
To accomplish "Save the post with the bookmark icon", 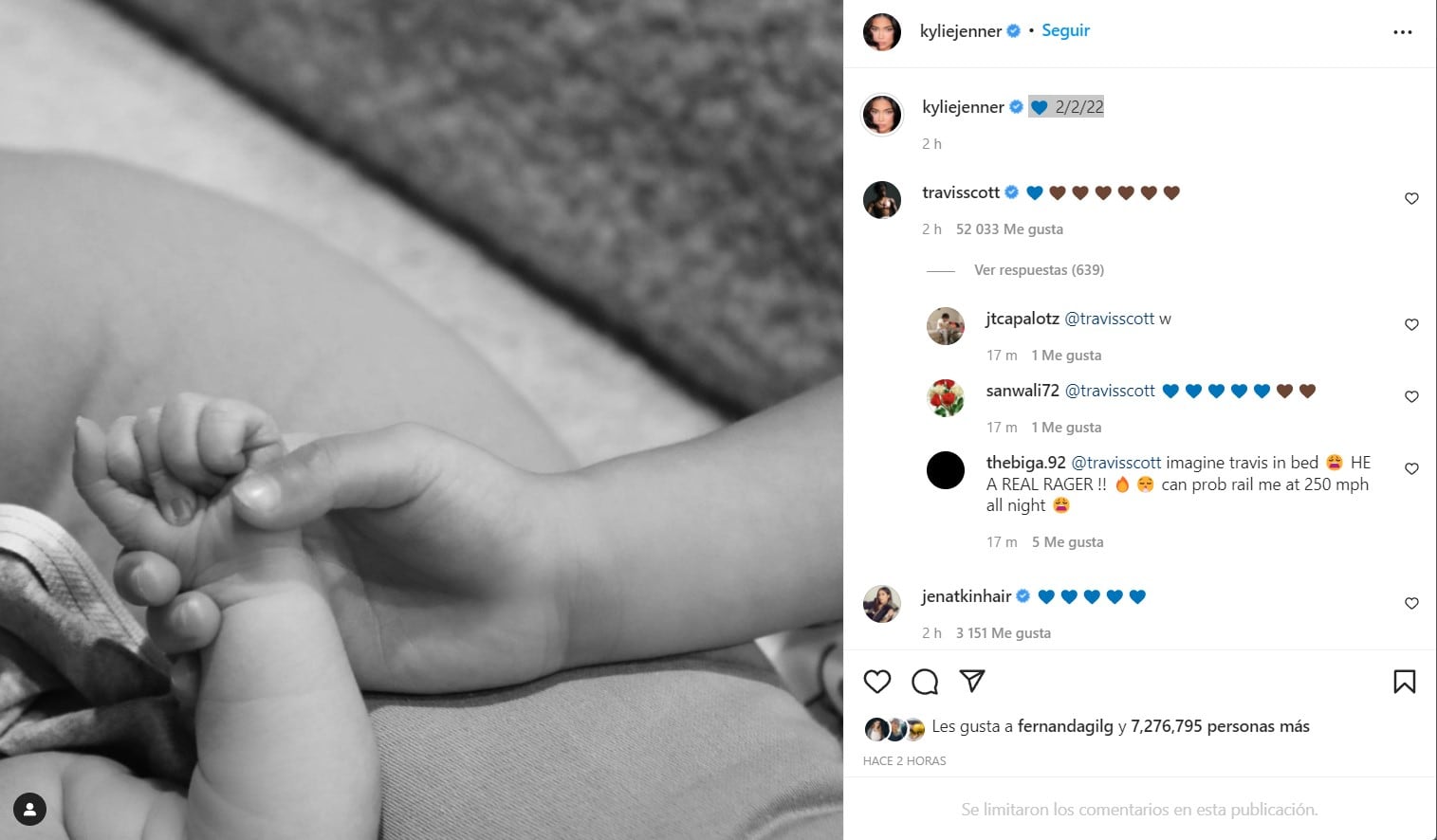I will pos(1405,681).
